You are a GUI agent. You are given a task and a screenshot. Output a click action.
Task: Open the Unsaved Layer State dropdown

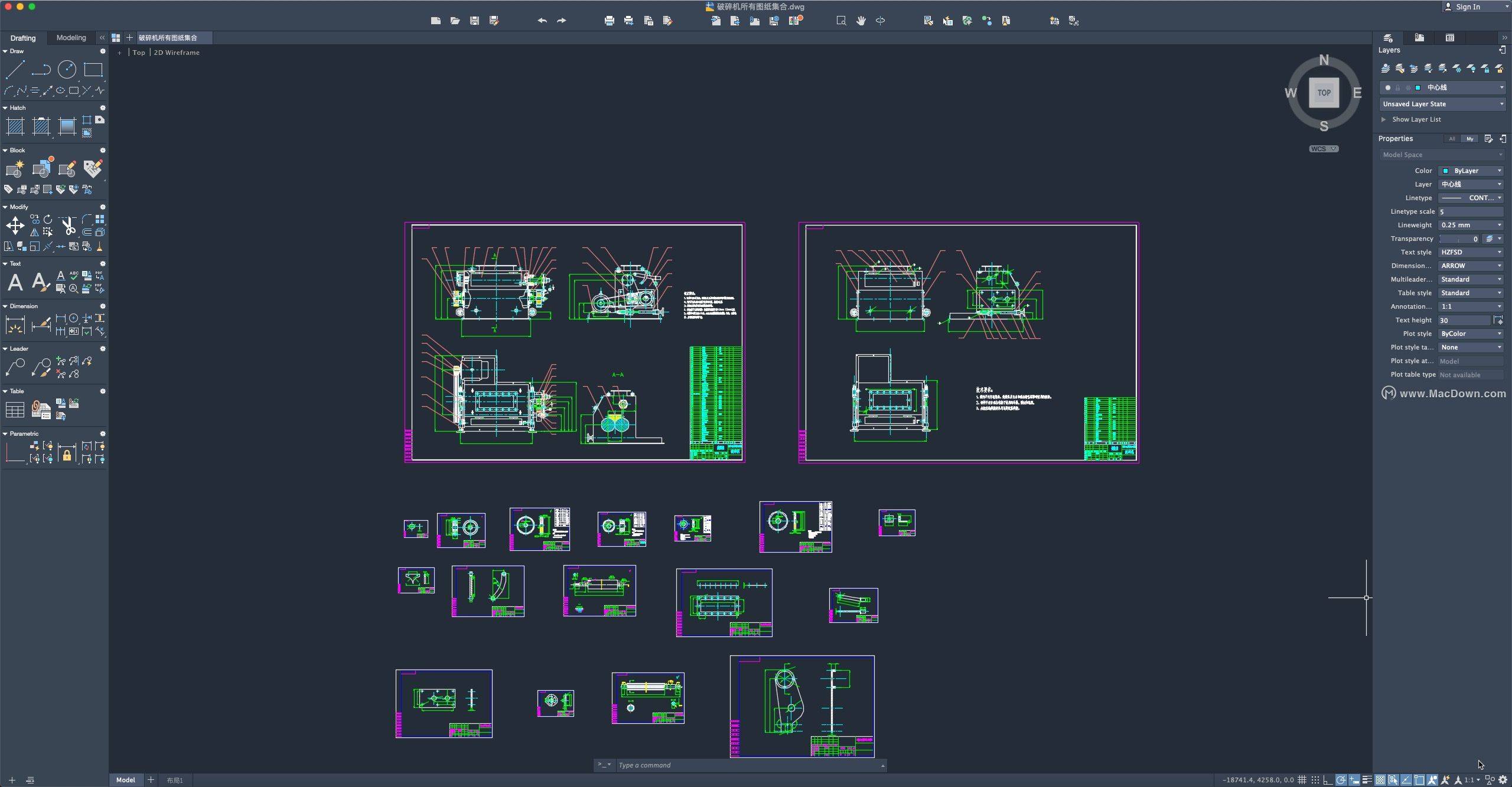point(1442,104)
